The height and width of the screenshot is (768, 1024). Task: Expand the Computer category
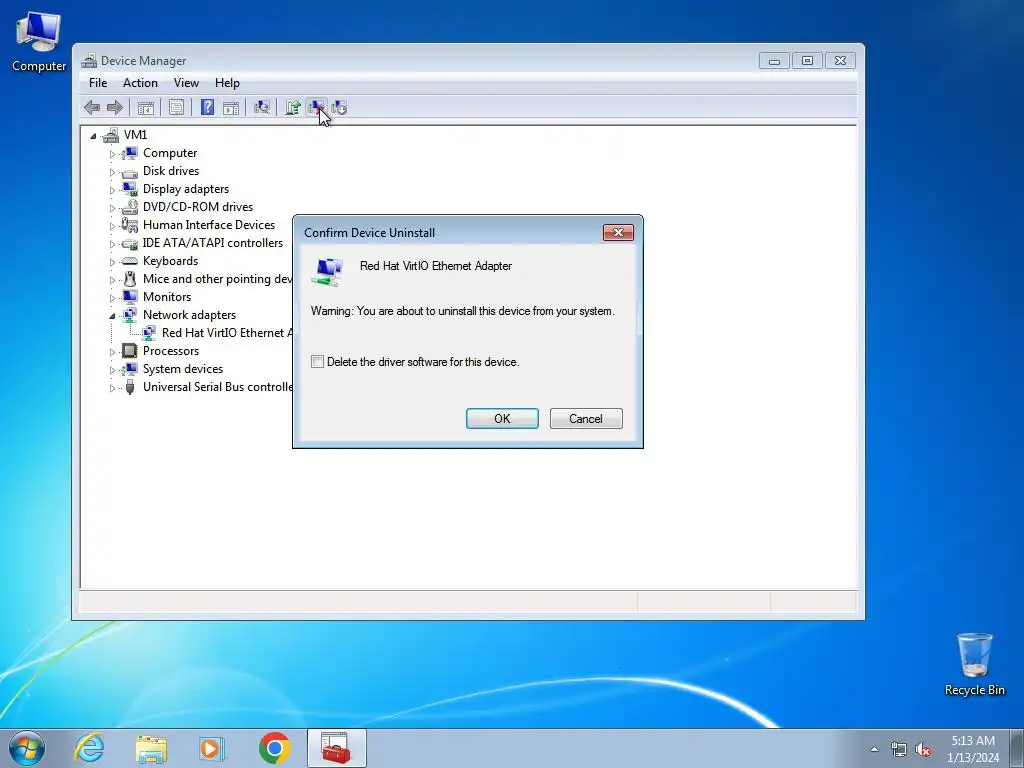pos(112,154)
